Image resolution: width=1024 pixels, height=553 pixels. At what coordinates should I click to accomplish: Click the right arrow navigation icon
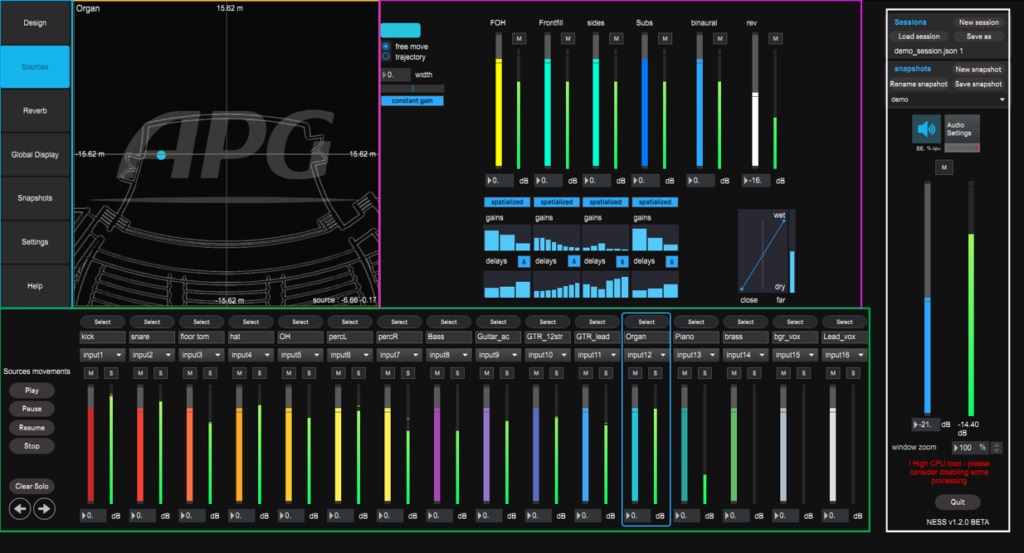click(x=44, y=509)
